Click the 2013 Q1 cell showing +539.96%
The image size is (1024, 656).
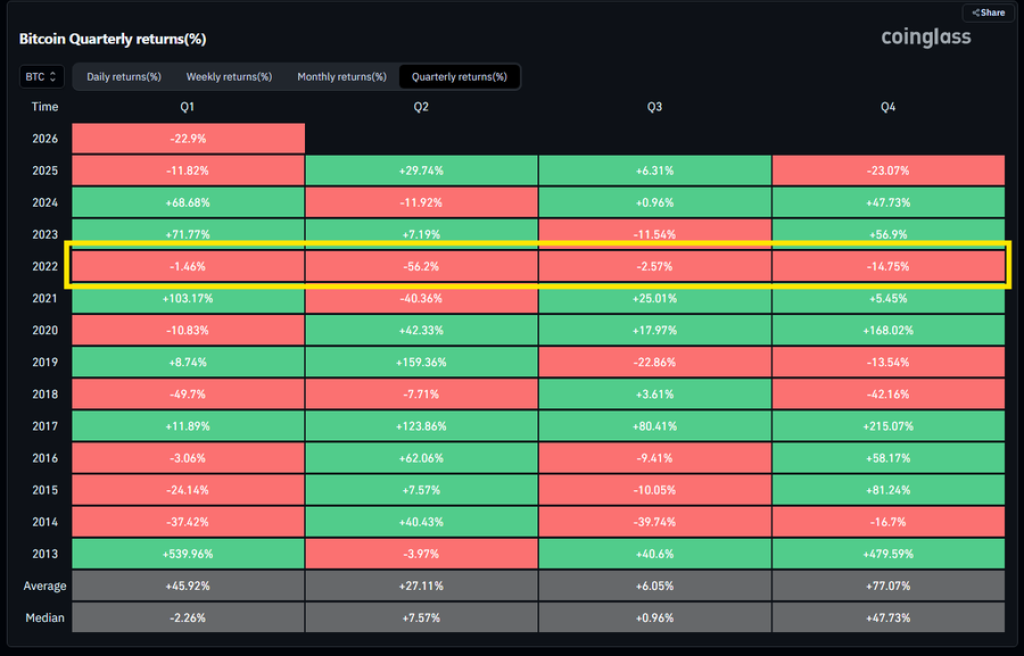tap(187, 554)
